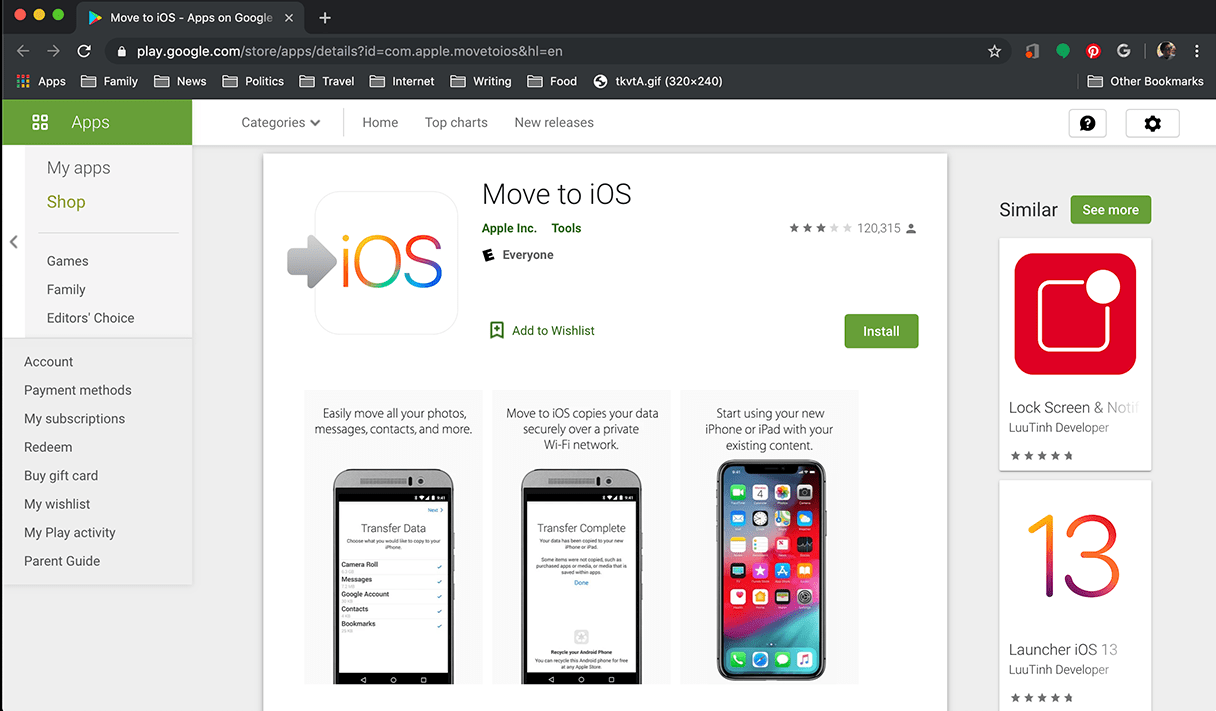Click the Redeem link

(x=48, y=448)
